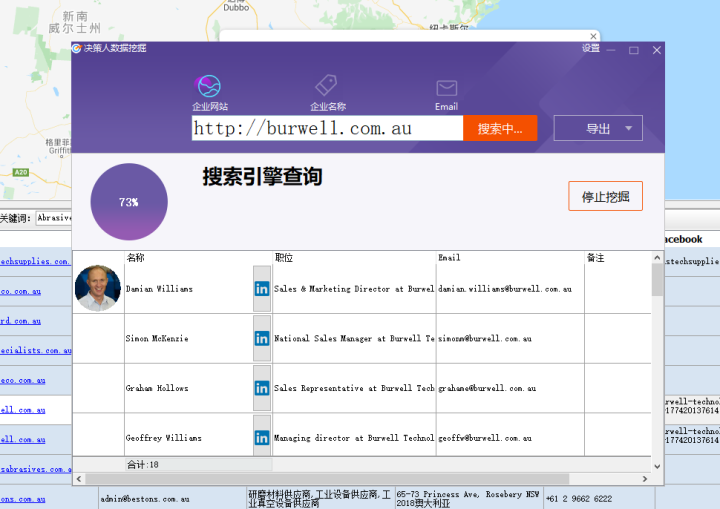Select +61 2 9662 6222 phone cell

click(599, 499)
